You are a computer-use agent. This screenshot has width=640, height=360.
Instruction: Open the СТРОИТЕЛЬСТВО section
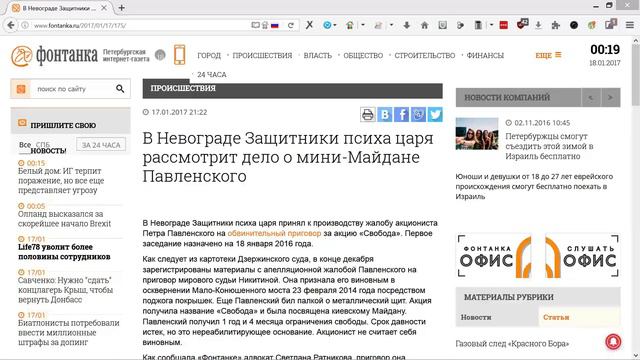[424, 56]
